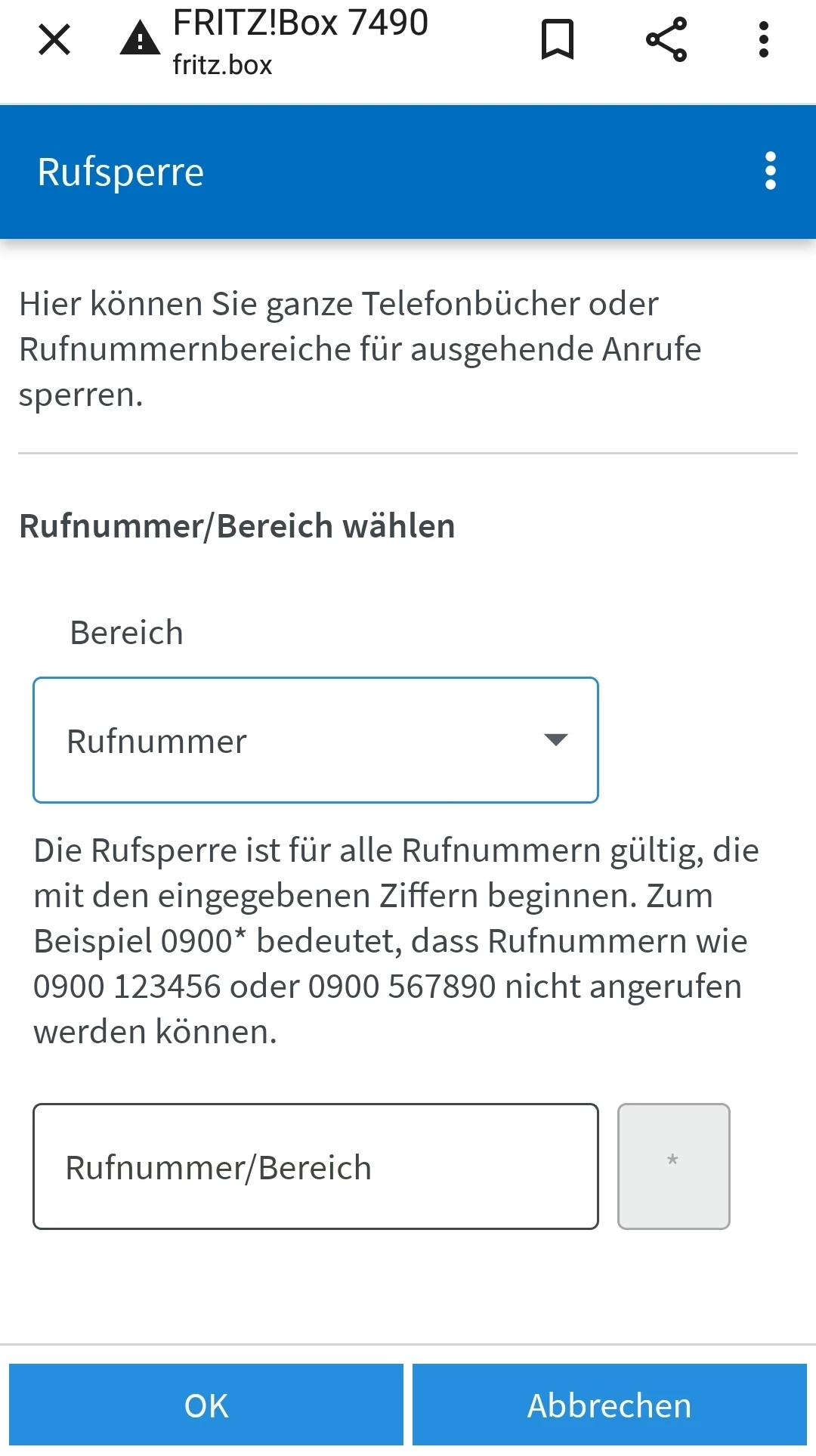Click the dropdown arrow in the Bereich selector
Image resolution: width=816 pixels, height=1456 pixels.
[x=556, y=740]
